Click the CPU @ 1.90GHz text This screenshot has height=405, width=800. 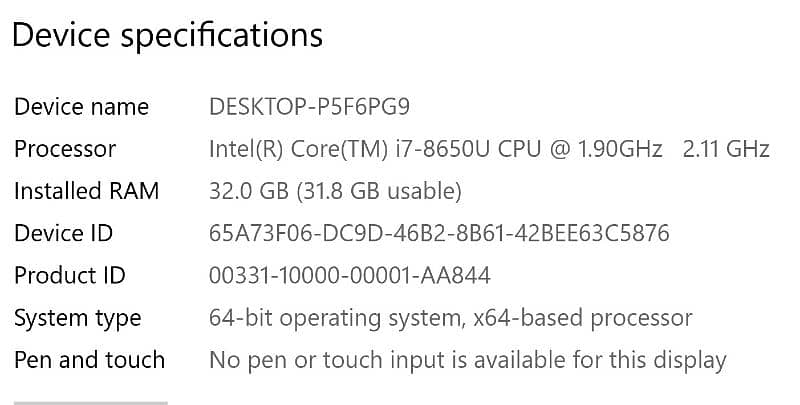[604, 149]
